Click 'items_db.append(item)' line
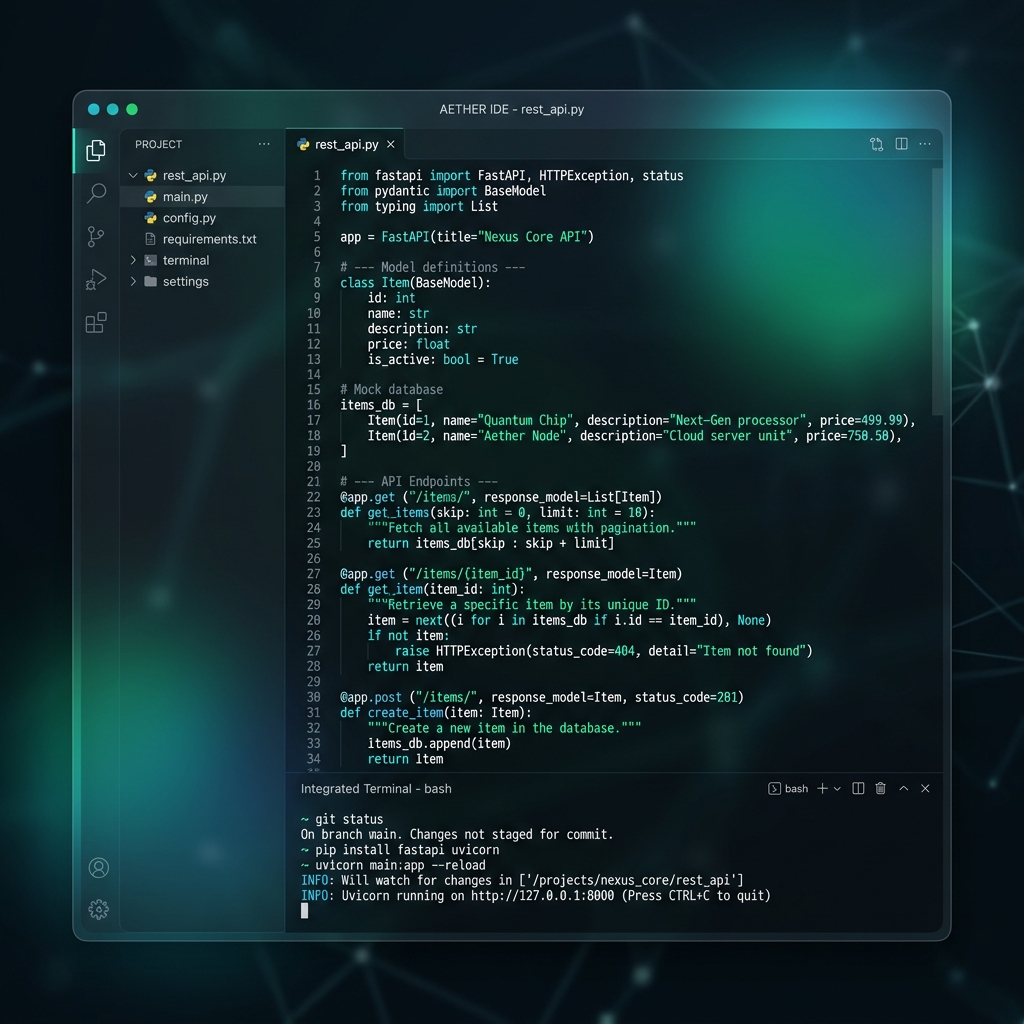This screenshot has height=1024, width=1024. 439,743
